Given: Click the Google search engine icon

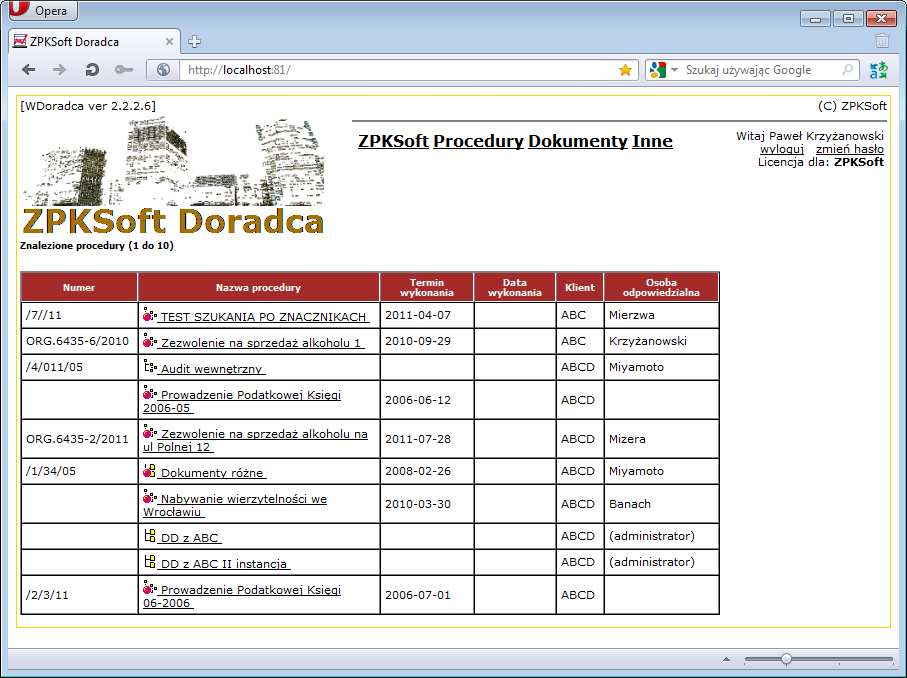Looking at the screenshot, I should click(x=658, y=70).
